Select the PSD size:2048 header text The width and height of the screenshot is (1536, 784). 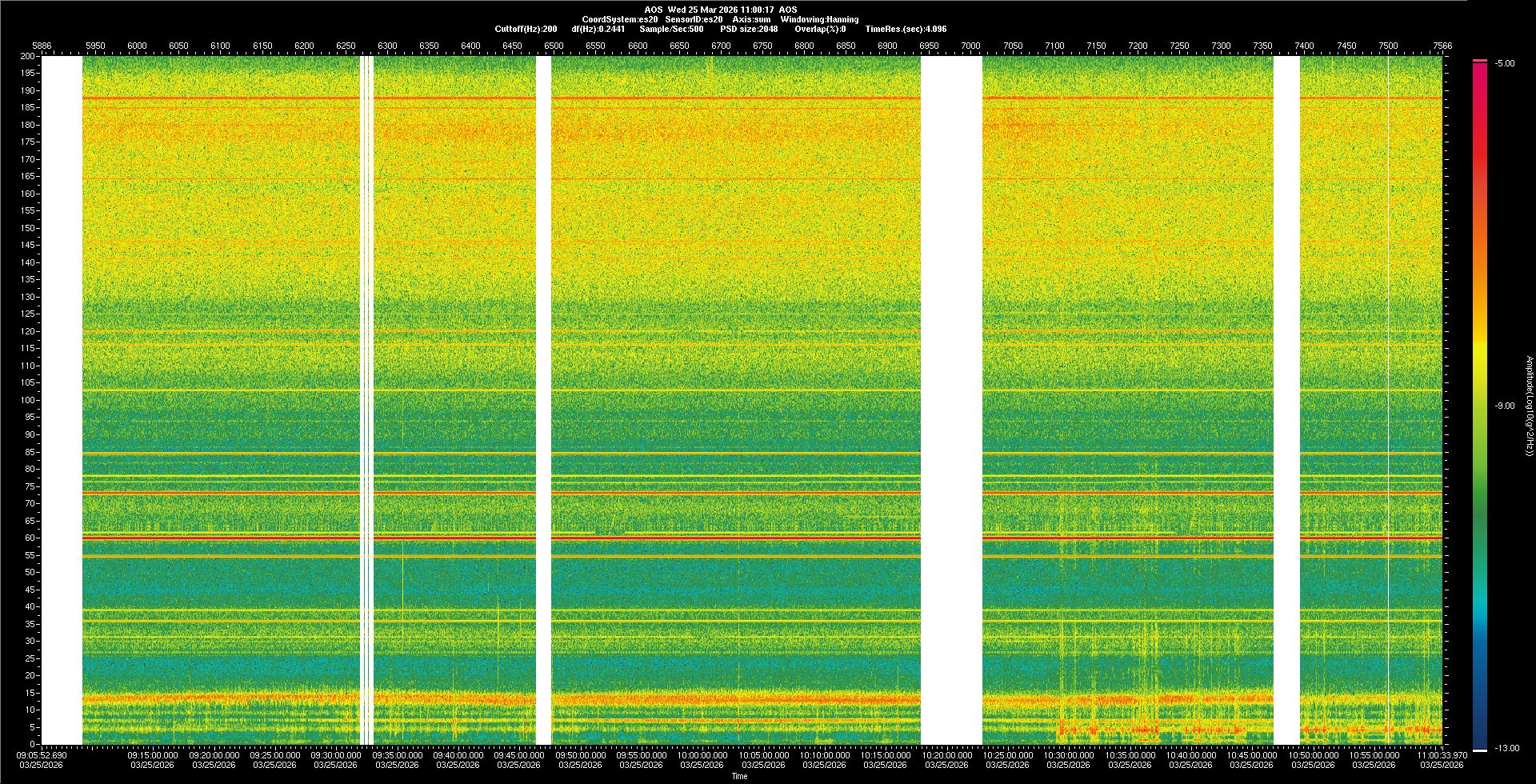tap(748, 29)
